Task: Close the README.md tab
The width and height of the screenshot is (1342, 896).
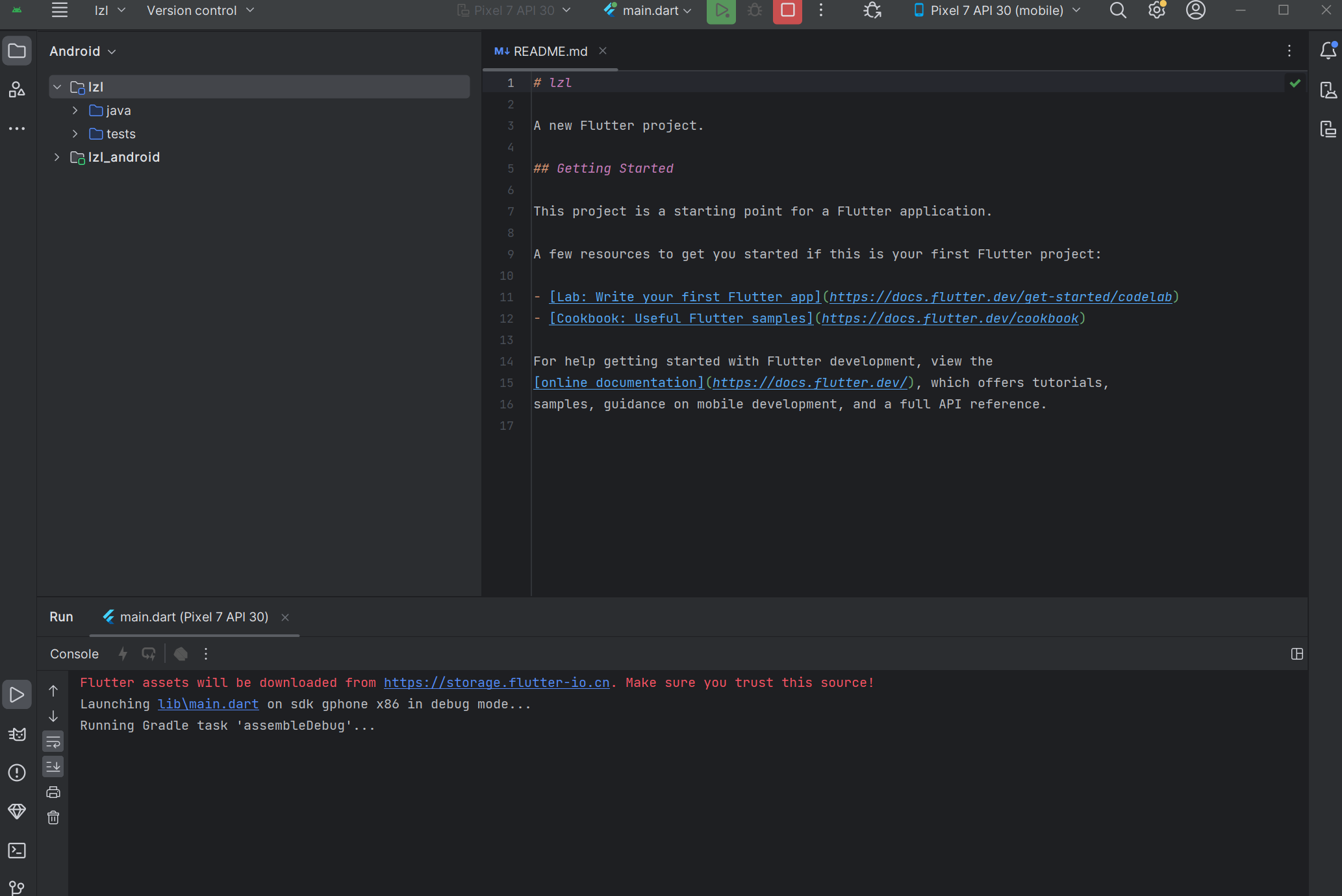Action: click(603, 51)
